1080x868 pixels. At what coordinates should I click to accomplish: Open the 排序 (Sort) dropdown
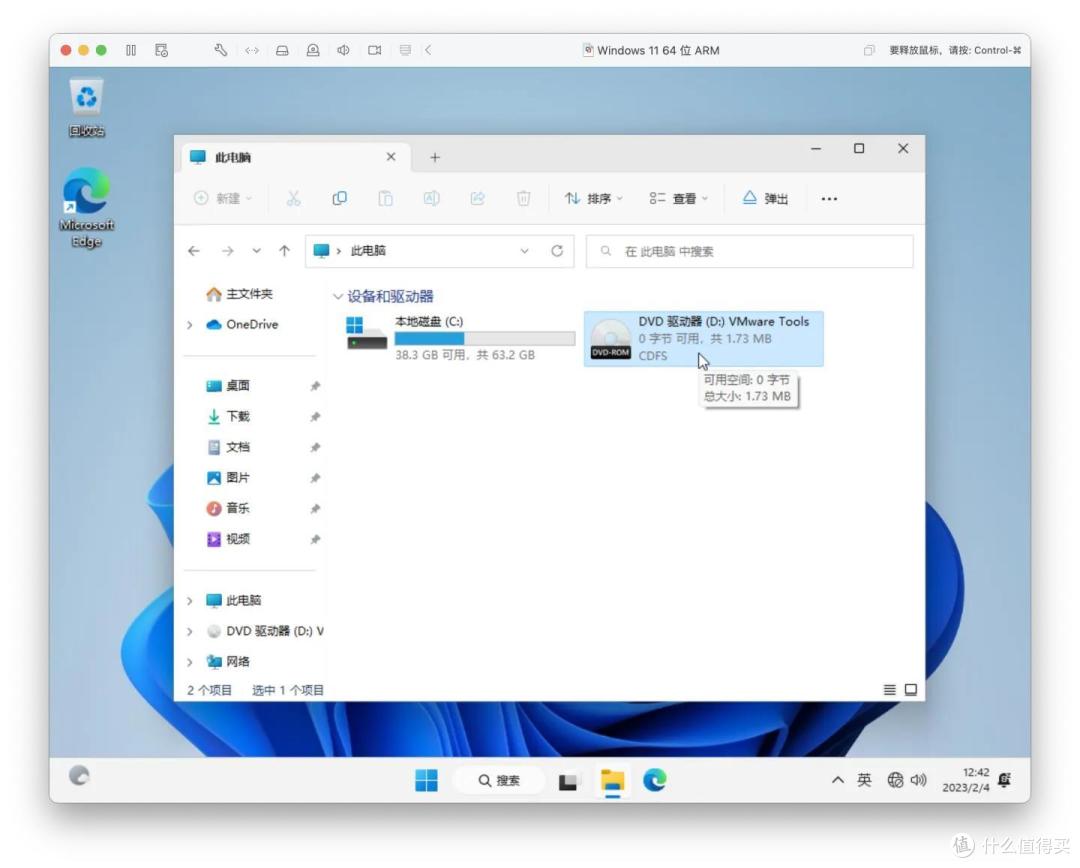[594, 198]
